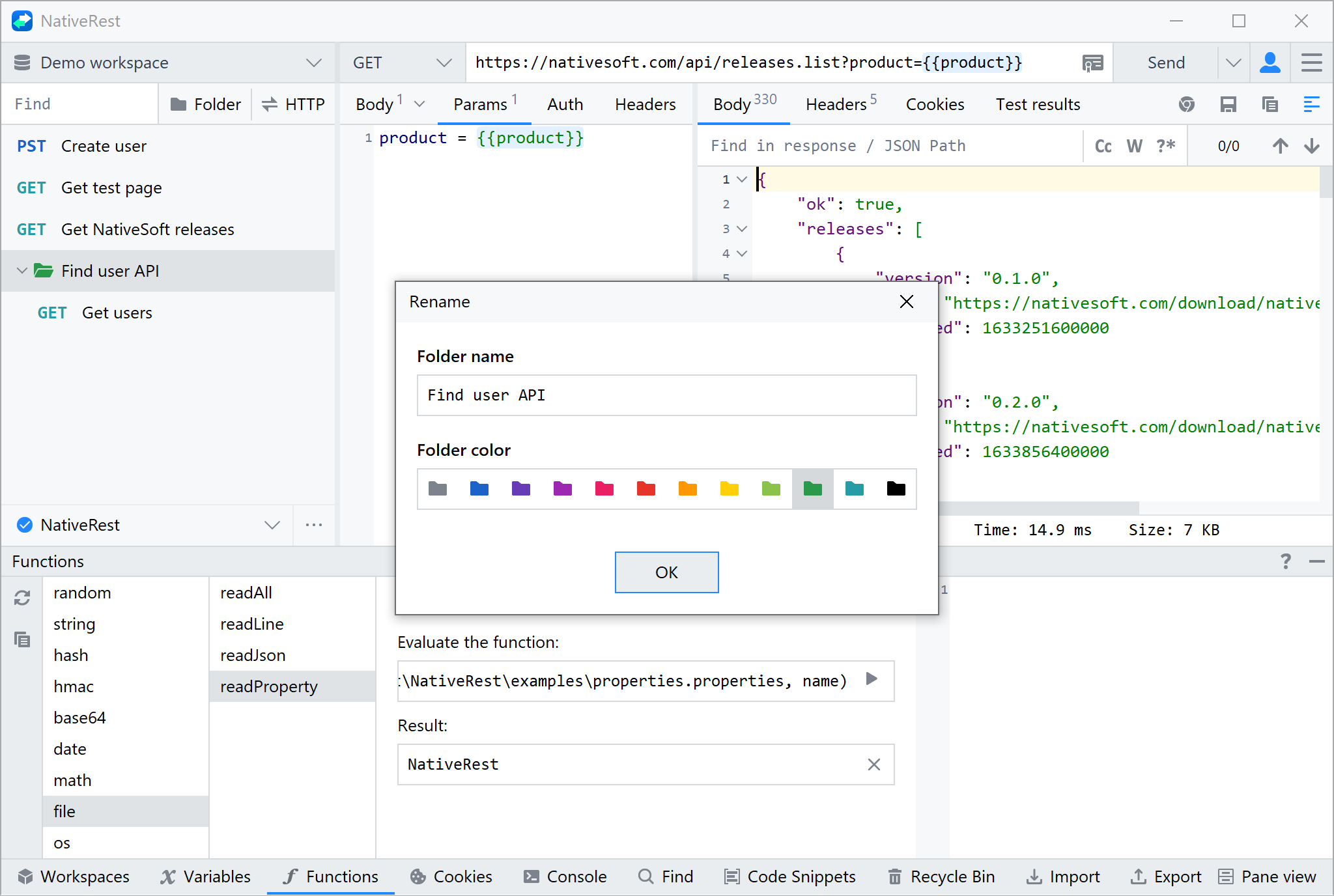Copy the response body

click(1270, 104)
